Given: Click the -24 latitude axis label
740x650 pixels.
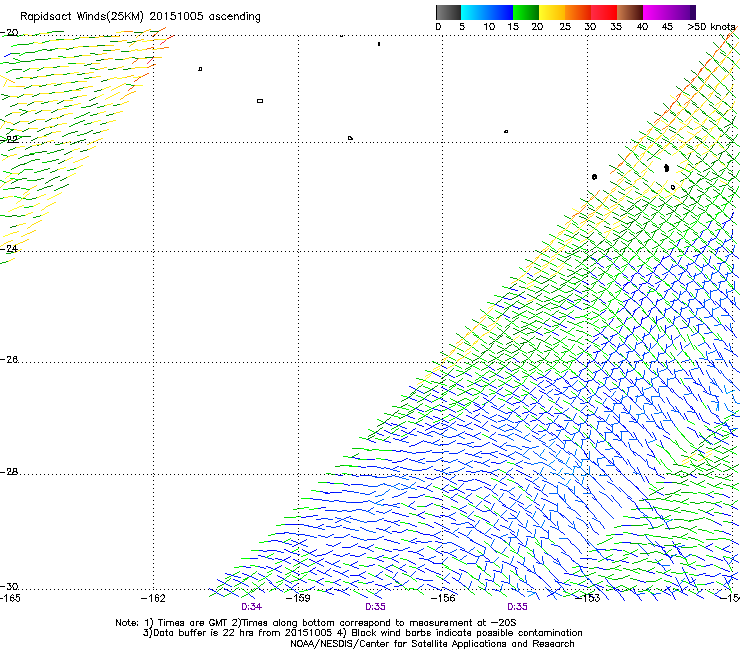Looking at the screenshot, I should 9,248.
